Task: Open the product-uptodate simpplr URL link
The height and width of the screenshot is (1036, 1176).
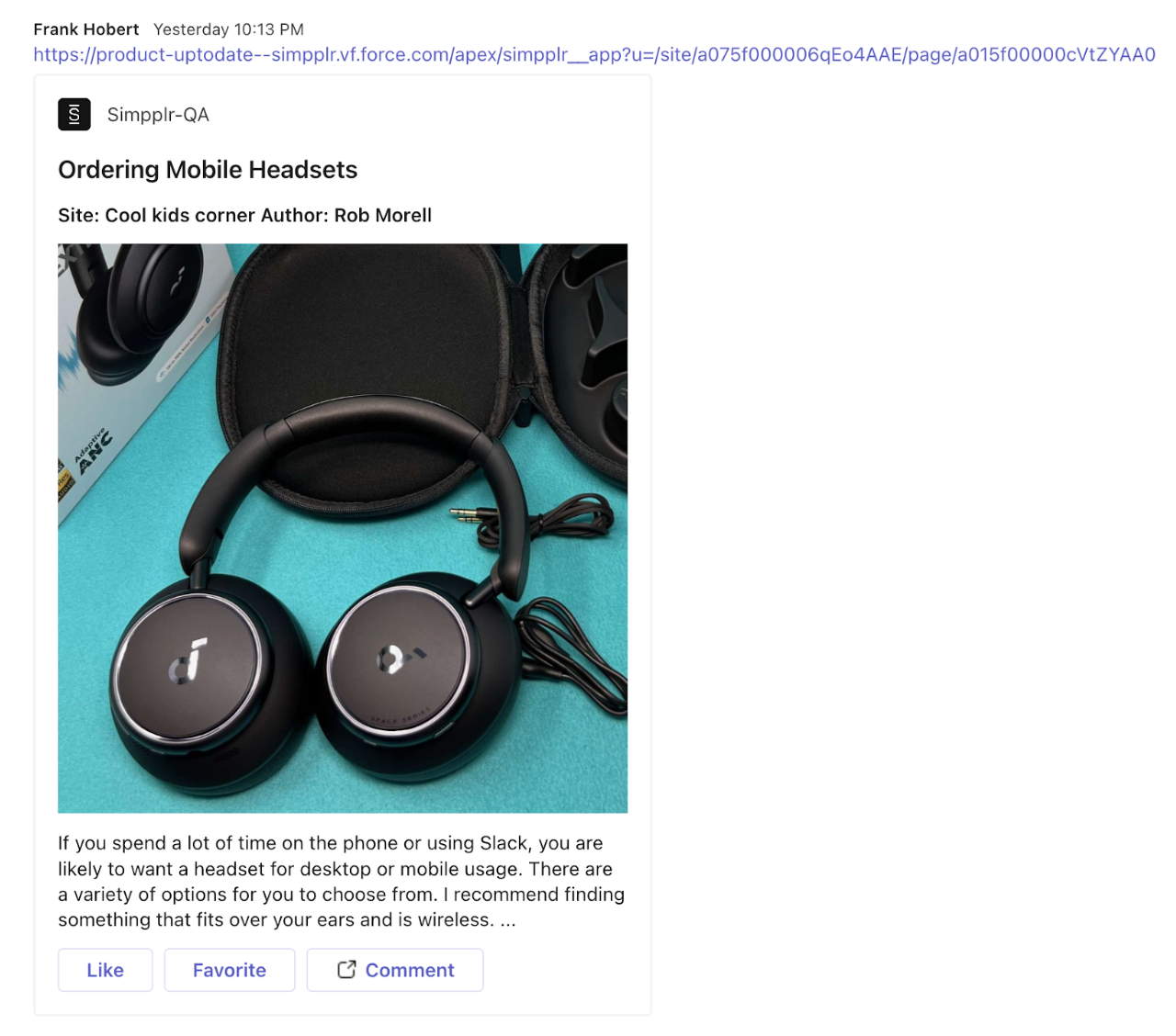Action: point(594,55)
